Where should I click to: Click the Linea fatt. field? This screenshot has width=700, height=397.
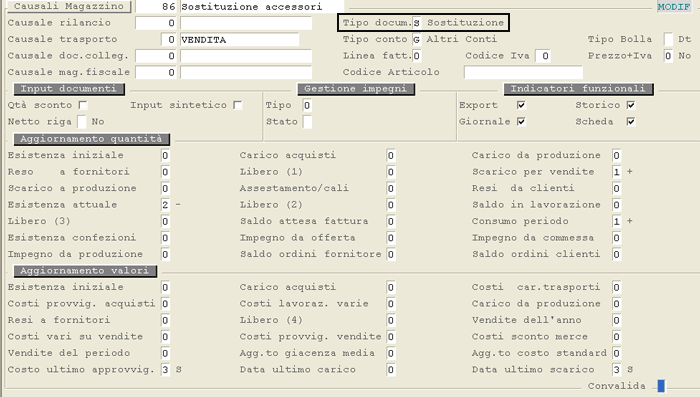pos(417,56)
